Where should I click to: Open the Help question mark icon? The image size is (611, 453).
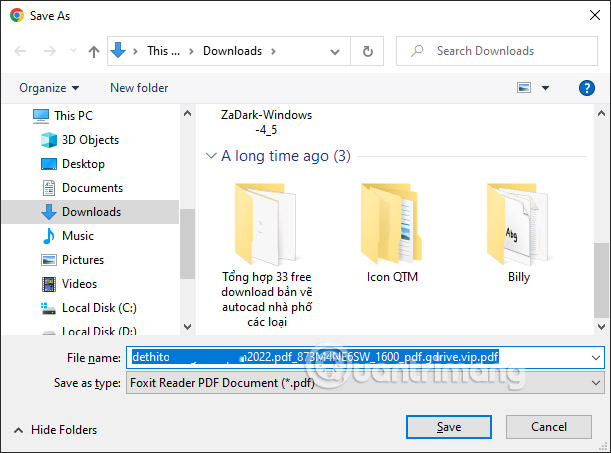[586, 88]
